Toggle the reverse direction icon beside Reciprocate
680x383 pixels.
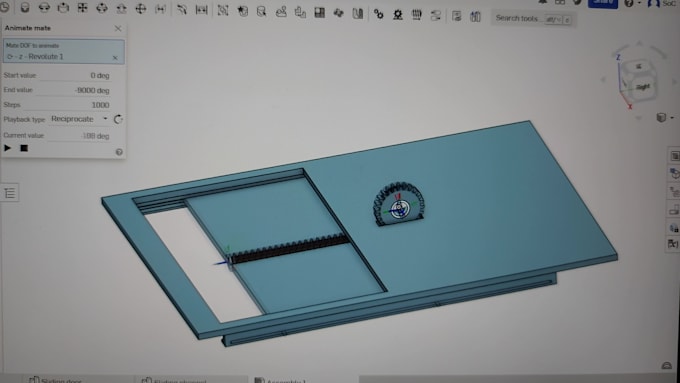click(118, 119)
